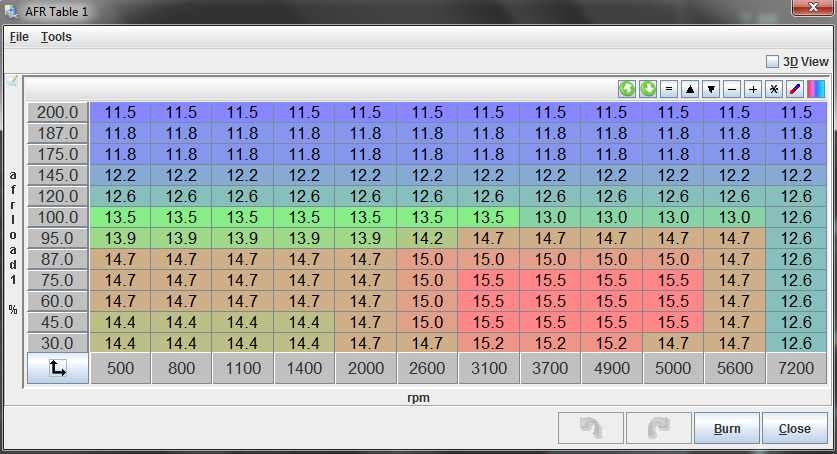Select the 14.2 cell at 95.0 load
The image size is (837, 454).
[427, 238]
